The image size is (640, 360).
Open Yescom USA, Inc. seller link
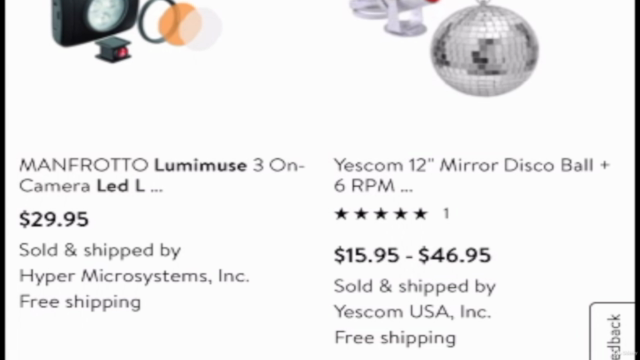coord(412,312)
